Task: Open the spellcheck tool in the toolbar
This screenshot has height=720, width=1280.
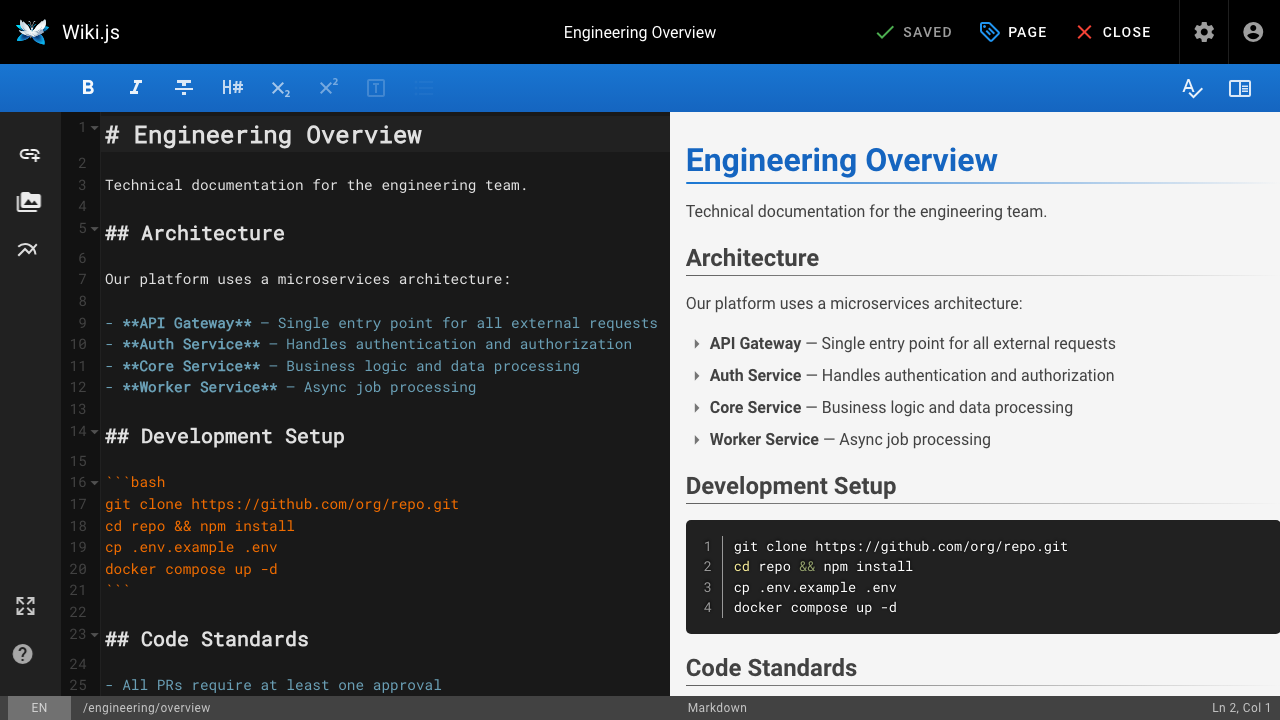Action: click(1192, 88)
